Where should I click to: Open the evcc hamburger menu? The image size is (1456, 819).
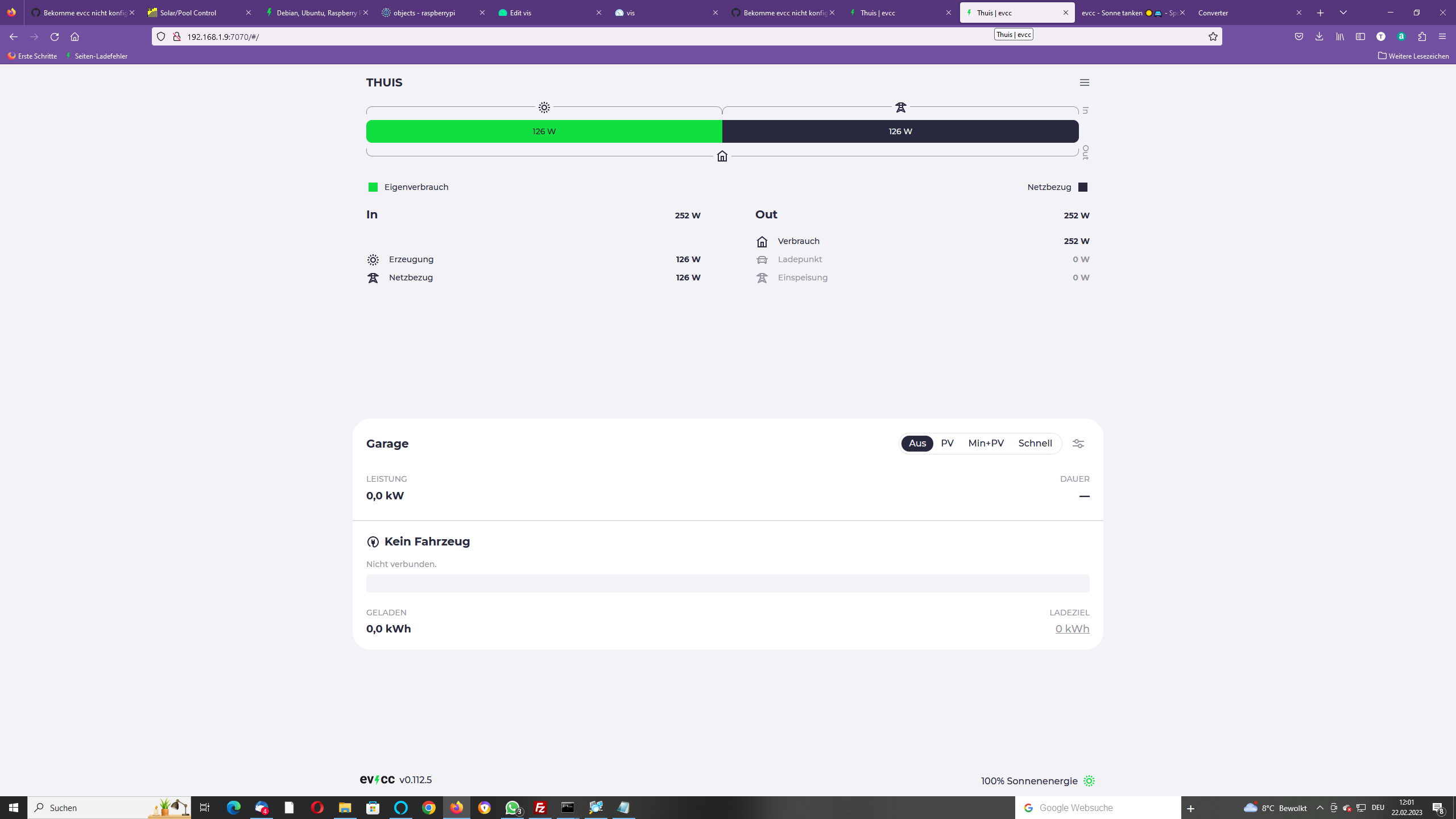(x=1084, y=82)
